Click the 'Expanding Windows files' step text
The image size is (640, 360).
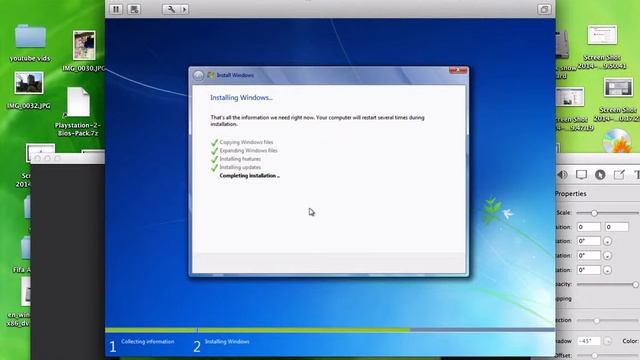point(248,151)
